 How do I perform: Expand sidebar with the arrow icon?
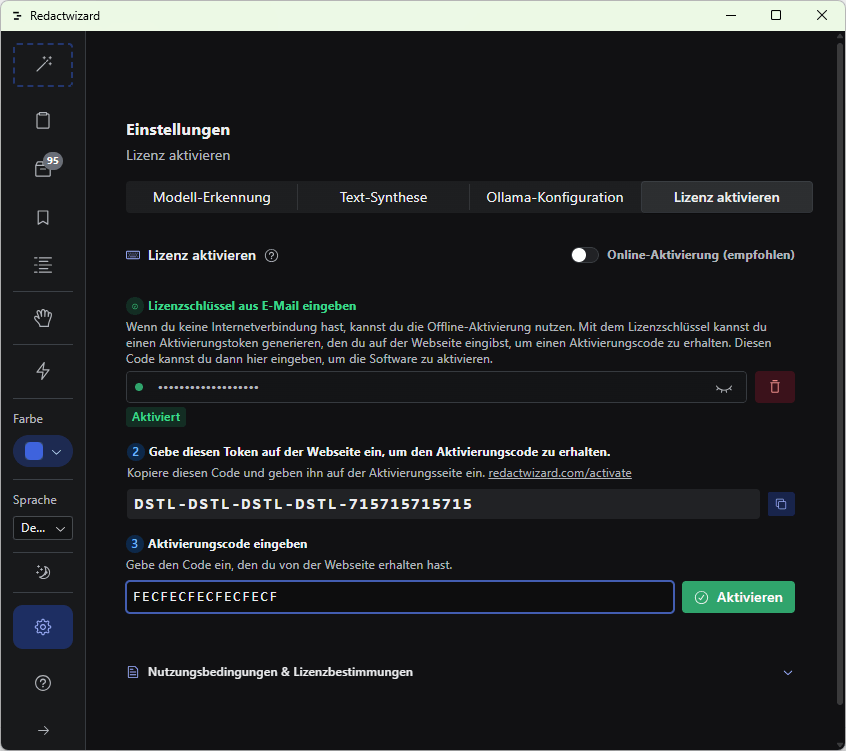click(x=43, y=730)
